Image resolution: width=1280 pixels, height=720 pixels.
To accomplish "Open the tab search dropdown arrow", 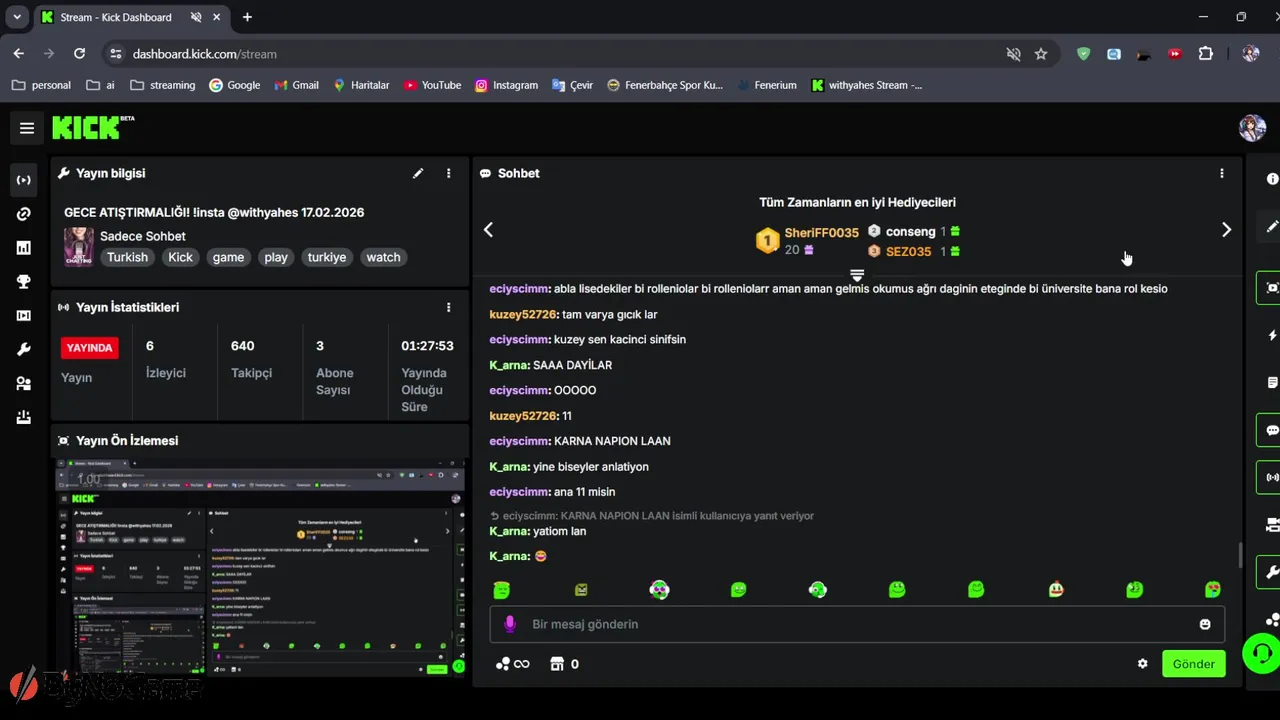I will pos(17,17).
